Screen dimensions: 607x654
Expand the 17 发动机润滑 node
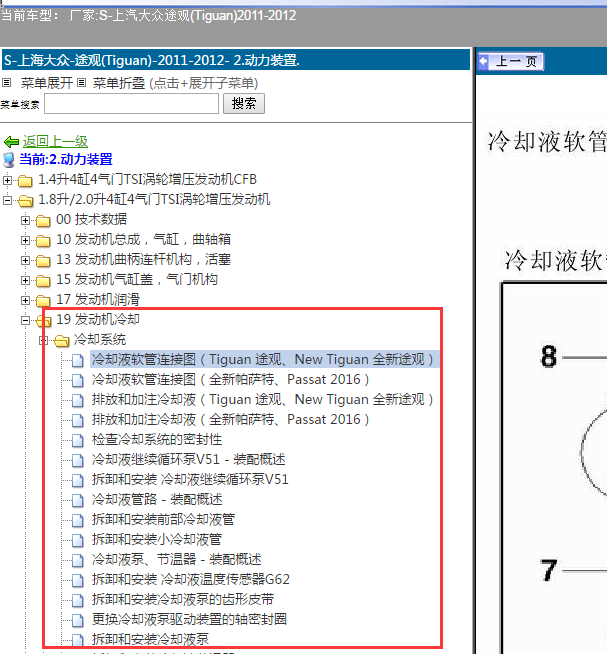click(x=25, y=300)
